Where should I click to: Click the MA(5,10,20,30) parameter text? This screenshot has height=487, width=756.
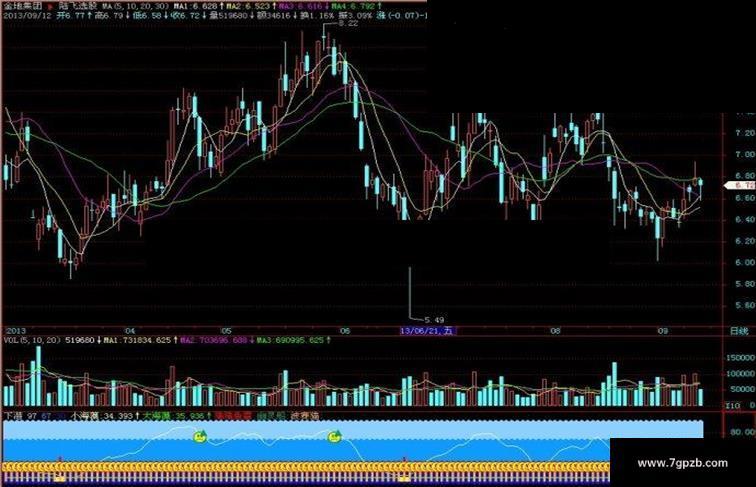[135, 7]
